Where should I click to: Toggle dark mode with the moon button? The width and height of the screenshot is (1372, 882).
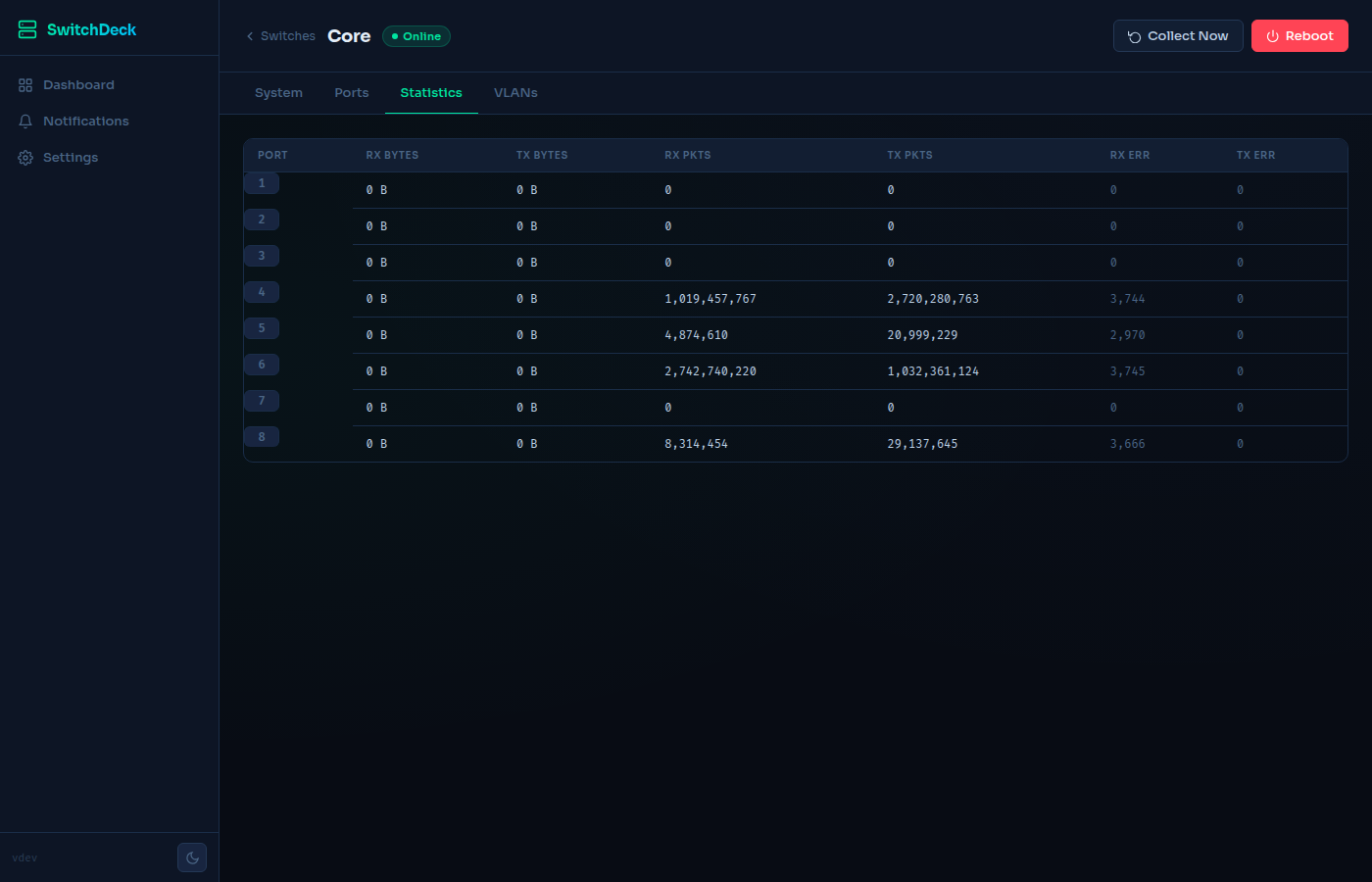[192, 857]
